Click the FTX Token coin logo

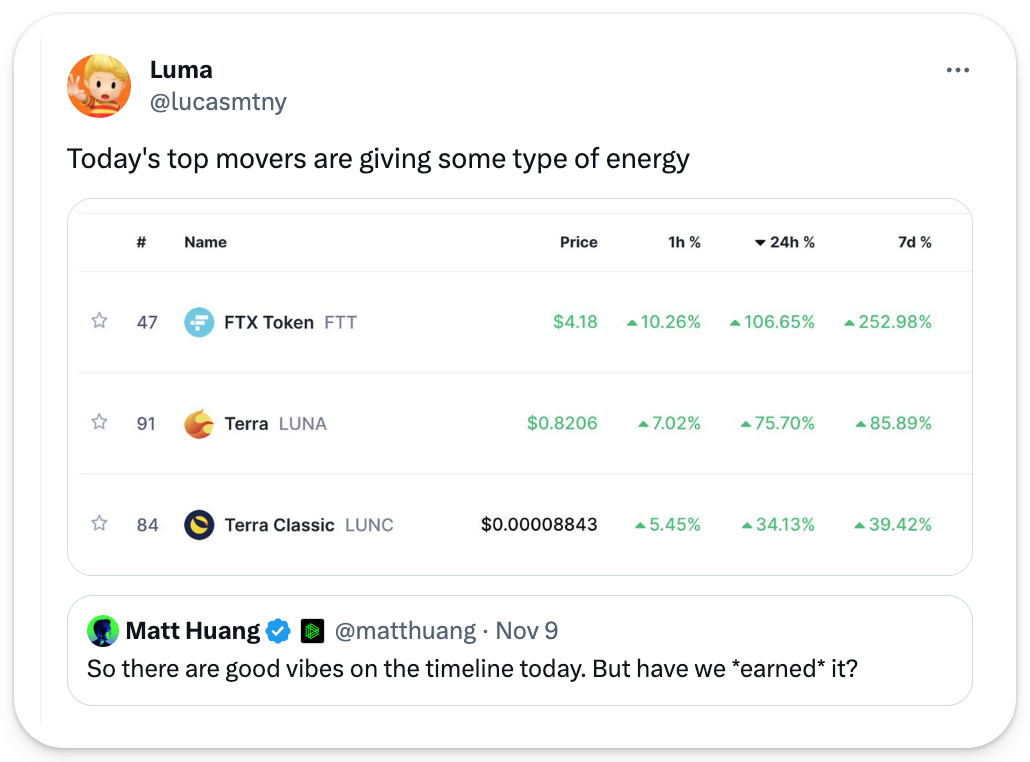[199, 322]
